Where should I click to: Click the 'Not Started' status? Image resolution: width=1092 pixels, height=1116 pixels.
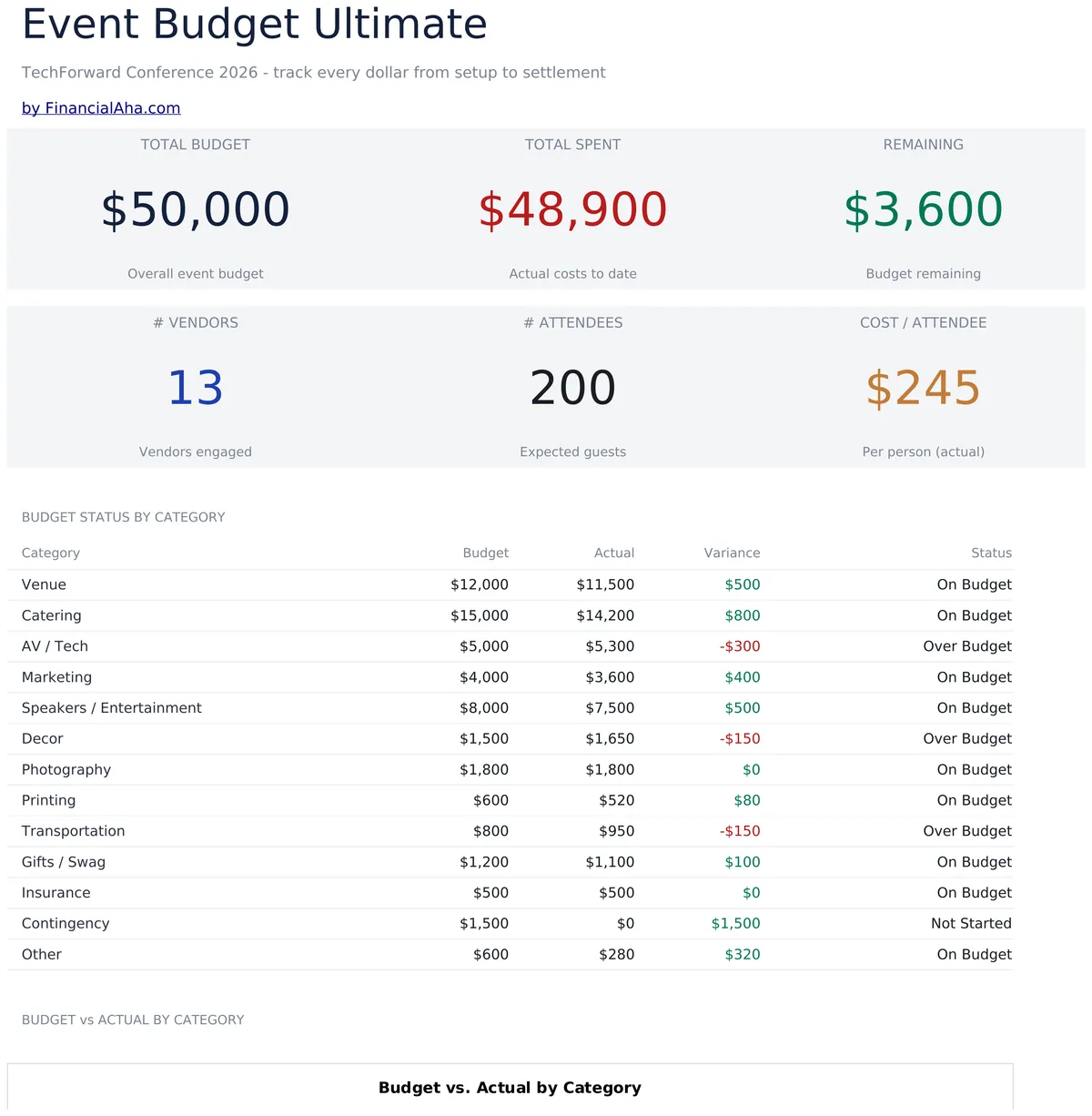(x=972, y=924)
